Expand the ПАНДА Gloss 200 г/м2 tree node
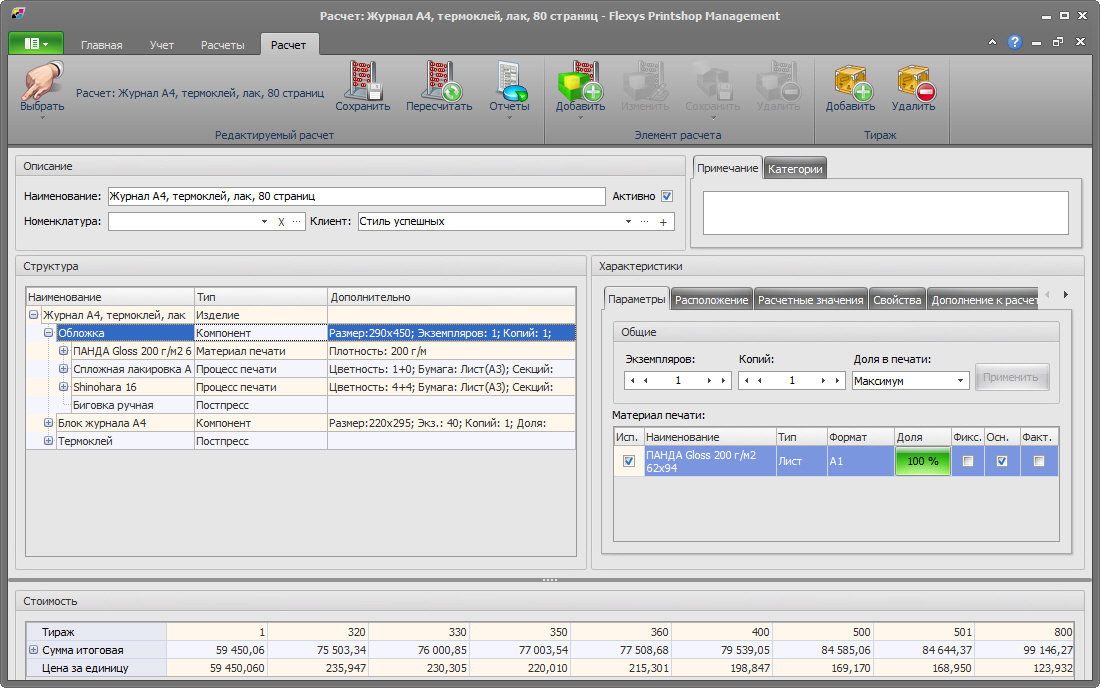This screenshot has width=1100, height=688. [63, 351]
